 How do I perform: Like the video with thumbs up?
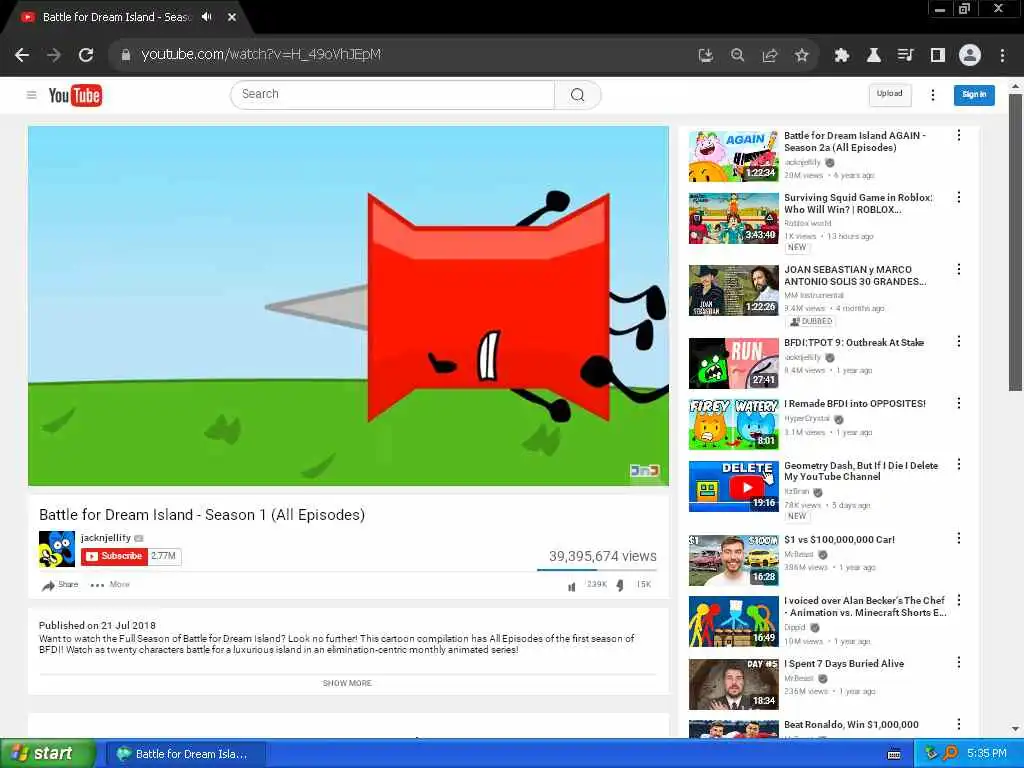coord(572,585)
